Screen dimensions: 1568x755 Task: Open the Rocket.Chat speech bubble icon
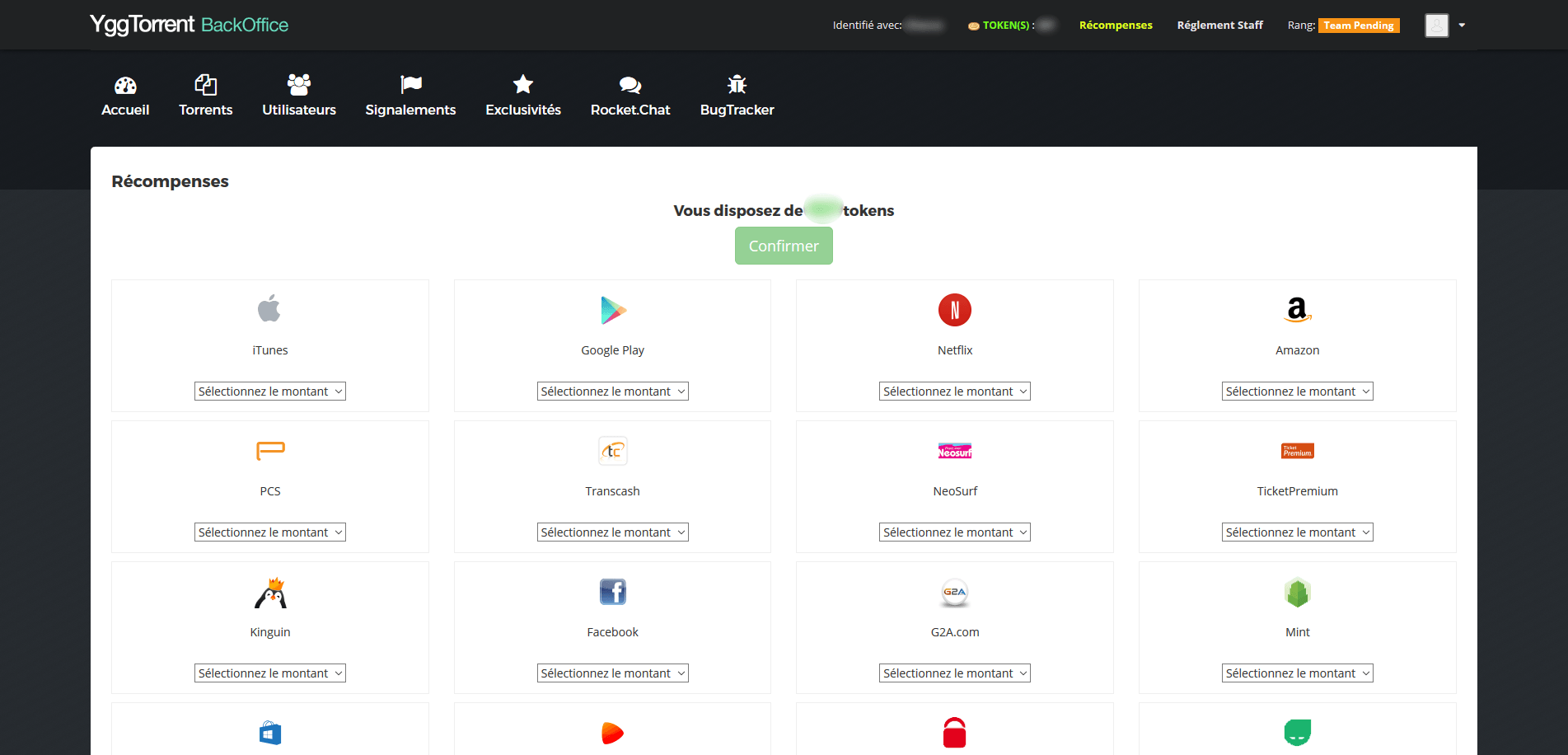(x=630, y=85)
